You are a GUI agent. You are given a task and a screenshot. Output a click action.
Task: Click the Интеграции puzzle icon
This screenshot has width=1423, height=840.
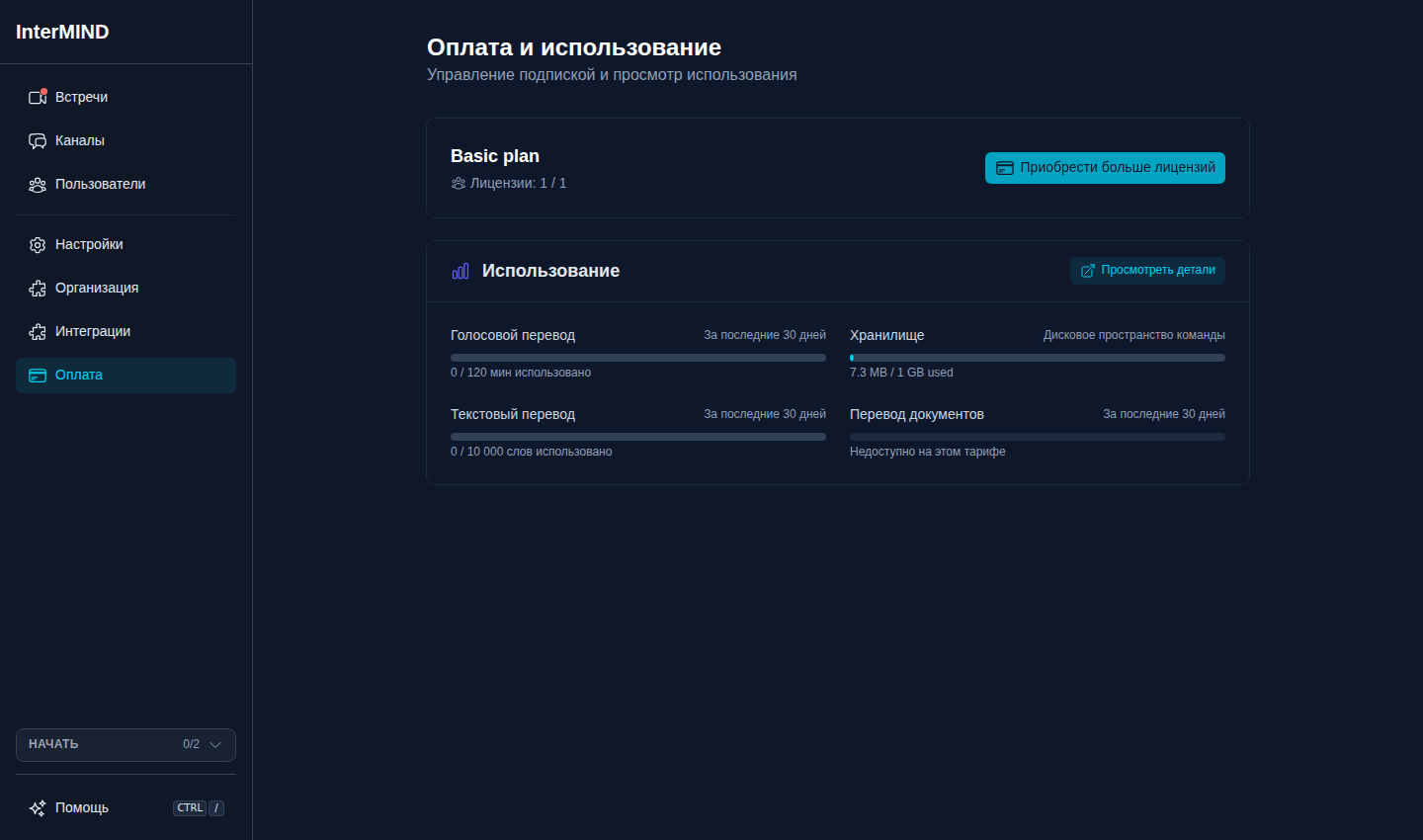coord(38,331)
